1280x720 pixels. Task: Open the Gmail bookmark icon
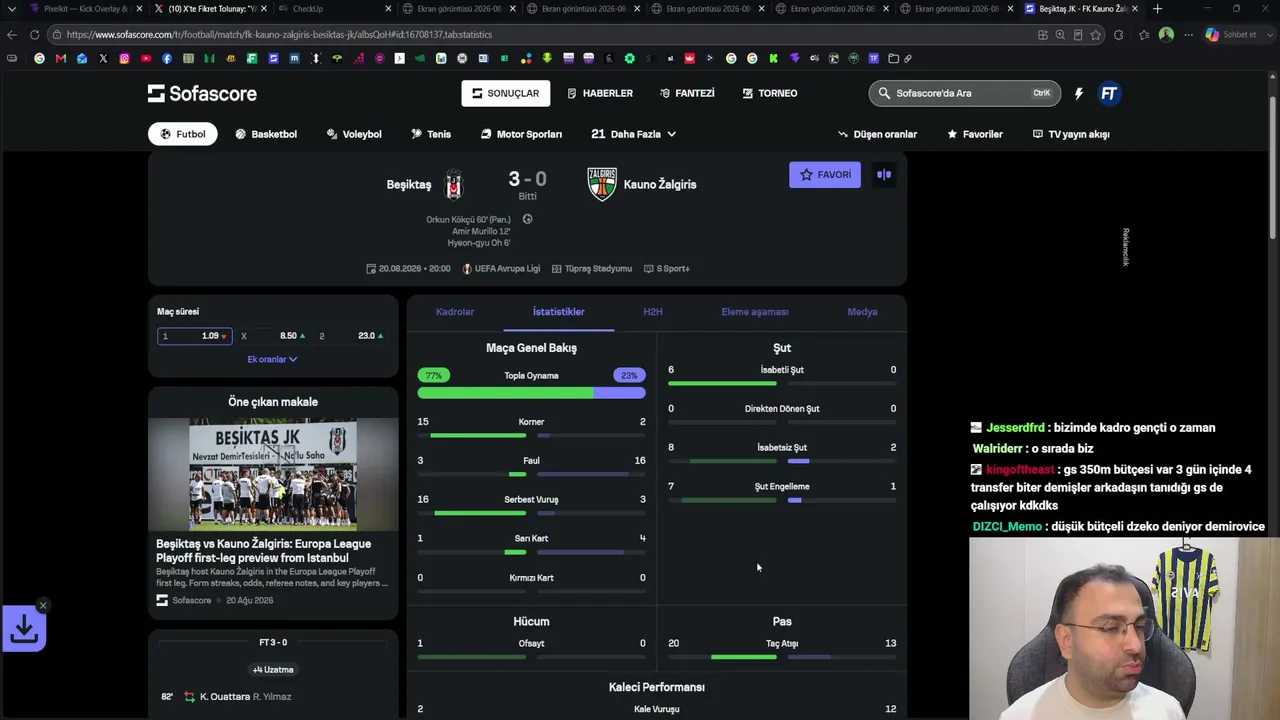(x=61, y=58)
